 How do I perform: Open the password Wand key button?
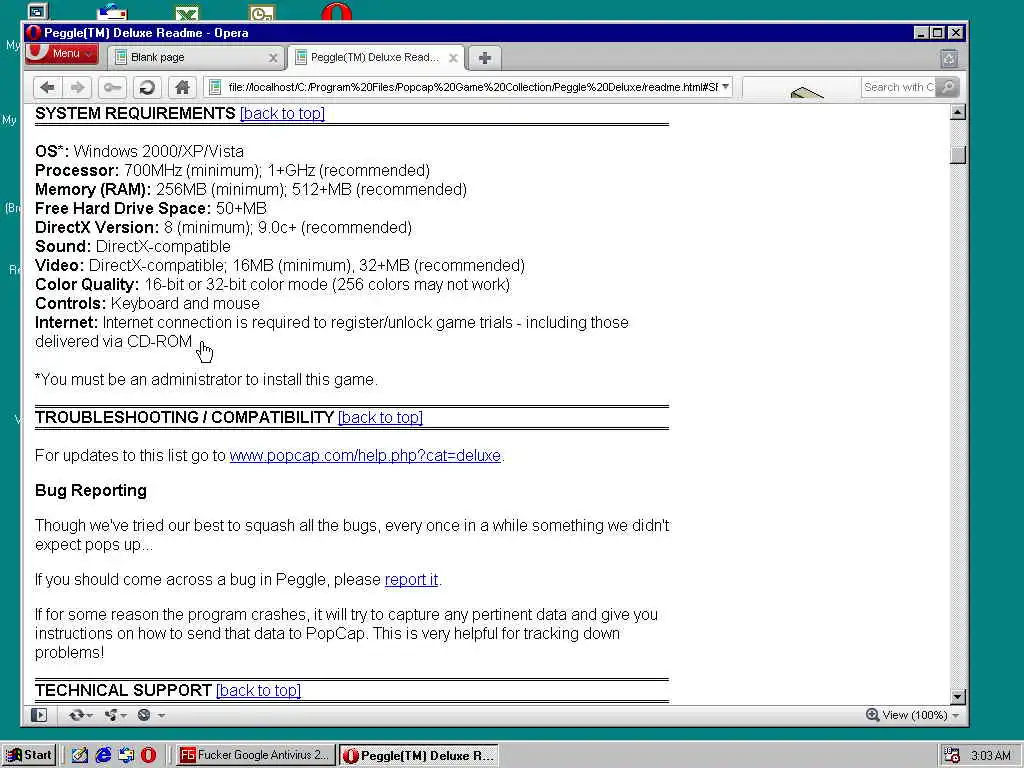point(112,87)
